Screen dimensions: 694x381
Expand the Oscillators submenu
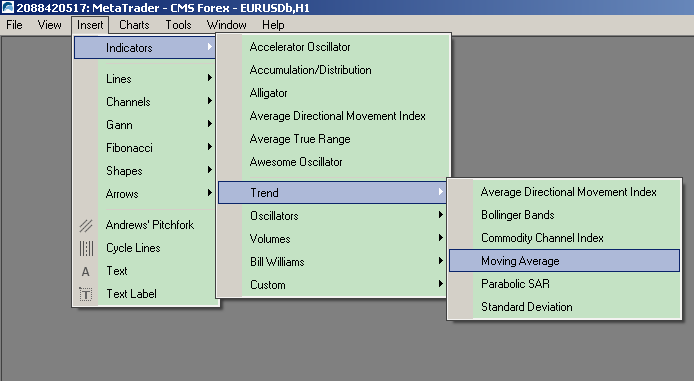point(332,216)
